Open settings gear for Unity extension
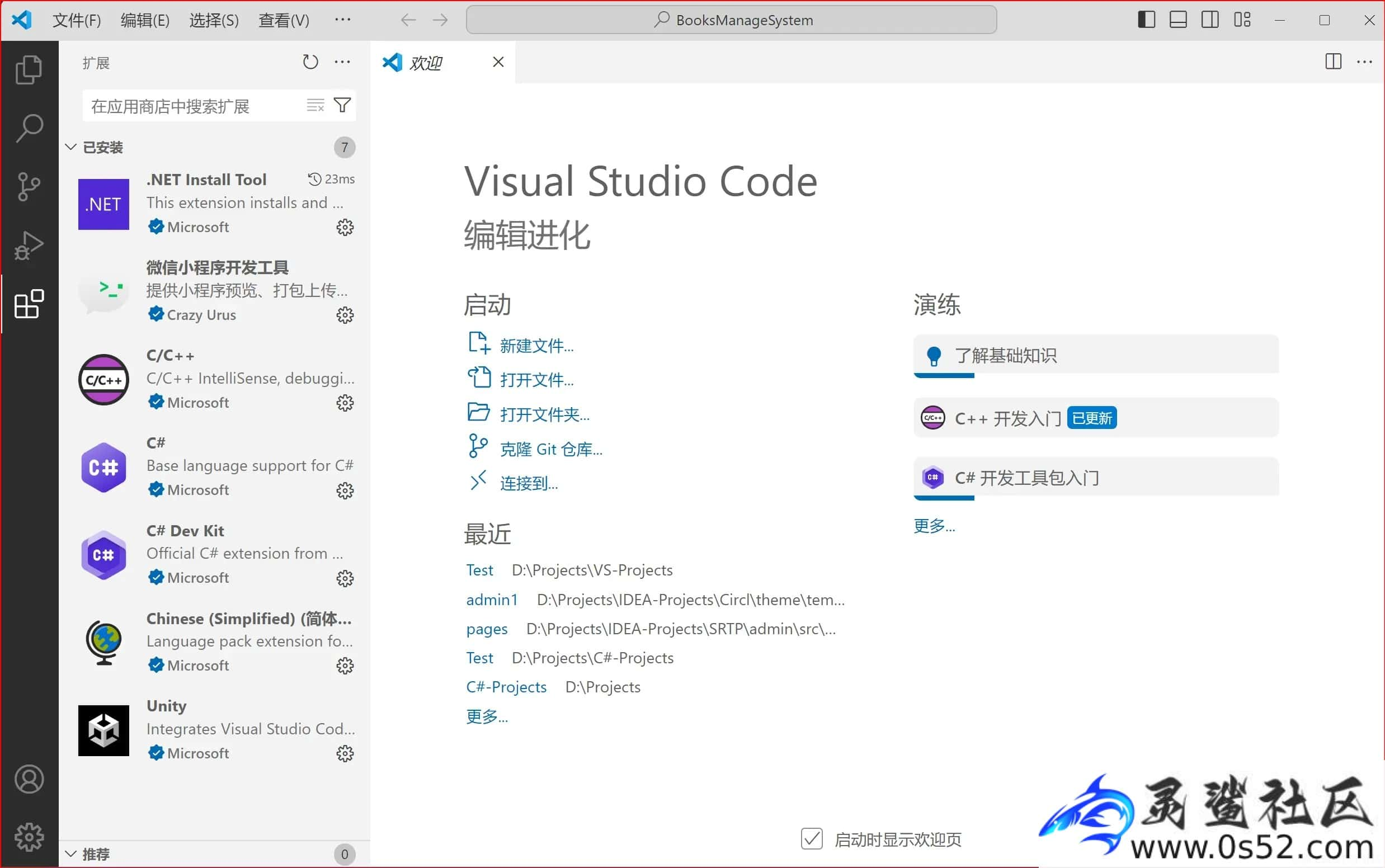Viewport: 1385px width, 868px height. [345, 754]
